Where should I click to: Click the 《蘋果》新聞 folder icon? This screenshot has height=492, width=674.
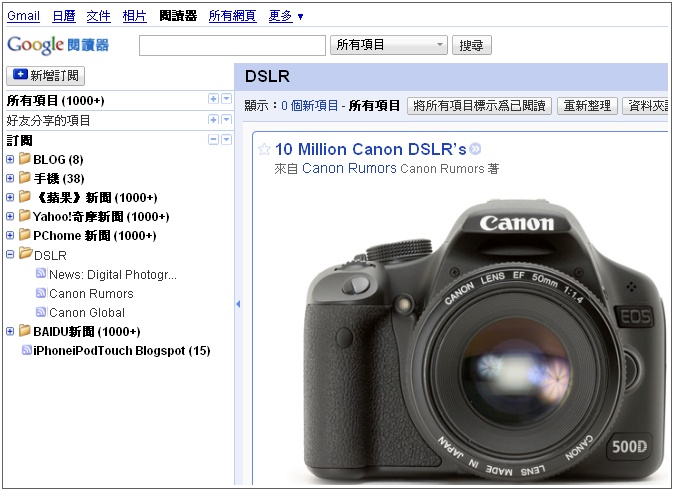pyautogui.click(x=25, y=197)
